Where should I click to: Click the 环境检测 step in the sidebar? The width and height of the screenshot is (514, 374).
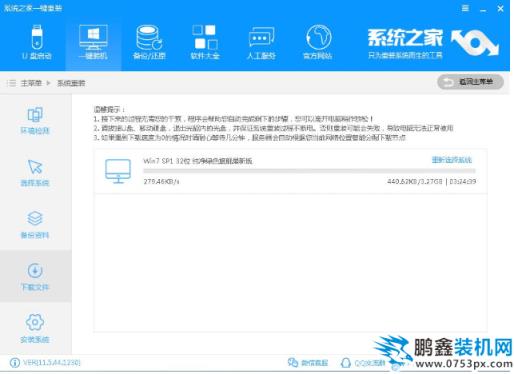pos(35,121)
